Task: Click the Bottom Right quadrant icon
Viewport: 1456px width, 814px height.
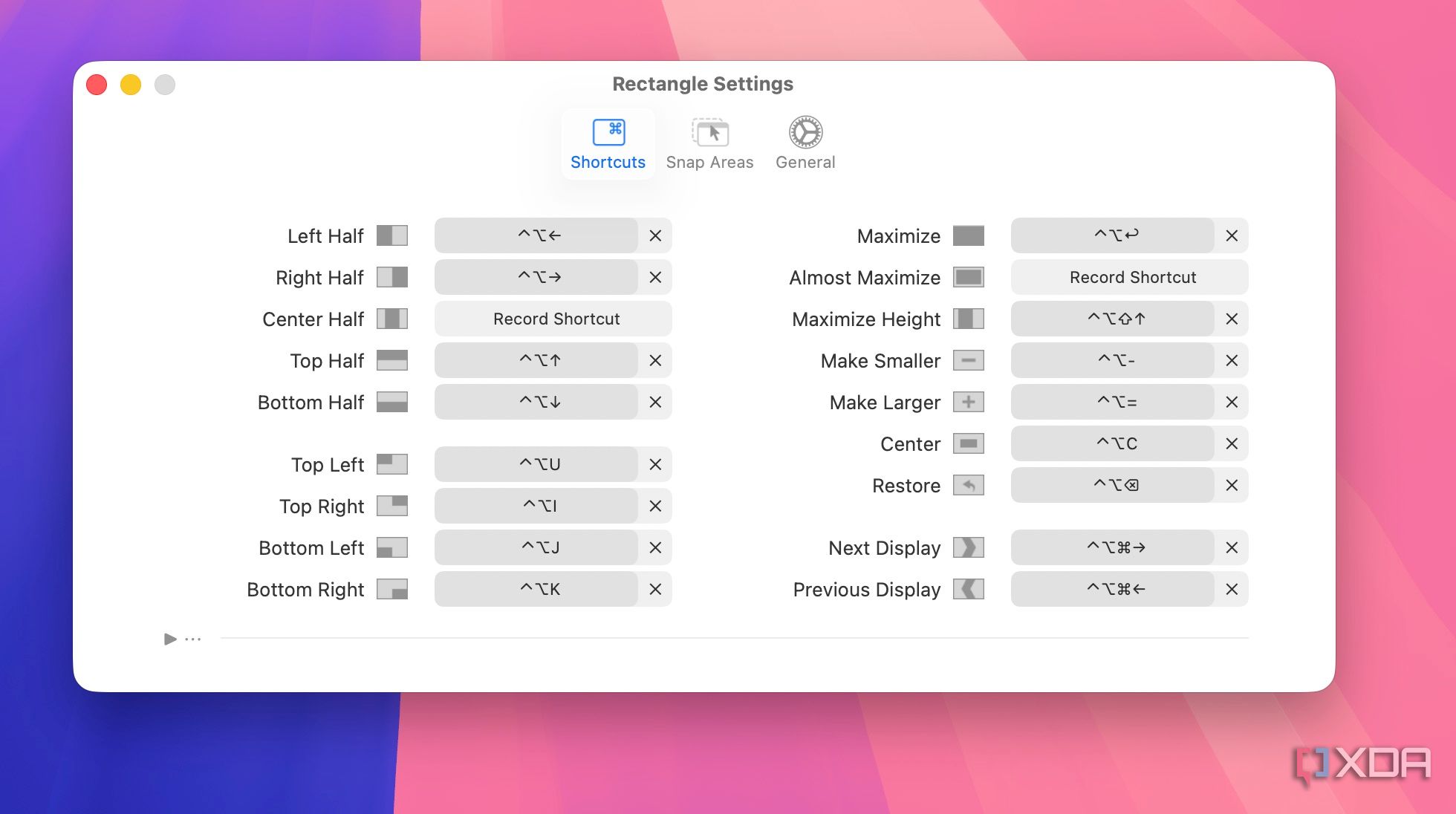Action: (392, 589)
